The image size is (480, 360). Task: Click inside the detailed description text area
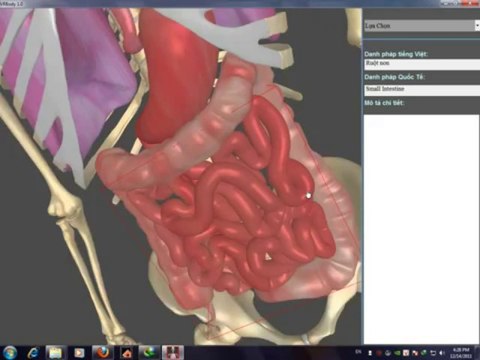coord(421,229)
